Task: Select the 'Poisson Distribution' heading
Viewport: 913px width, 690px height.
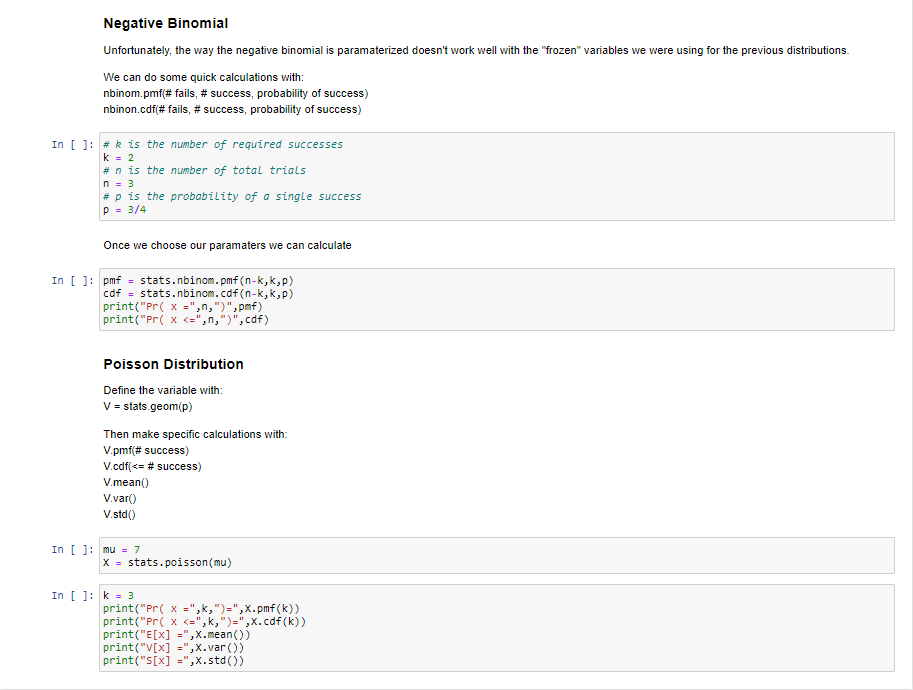Action: 173,364
